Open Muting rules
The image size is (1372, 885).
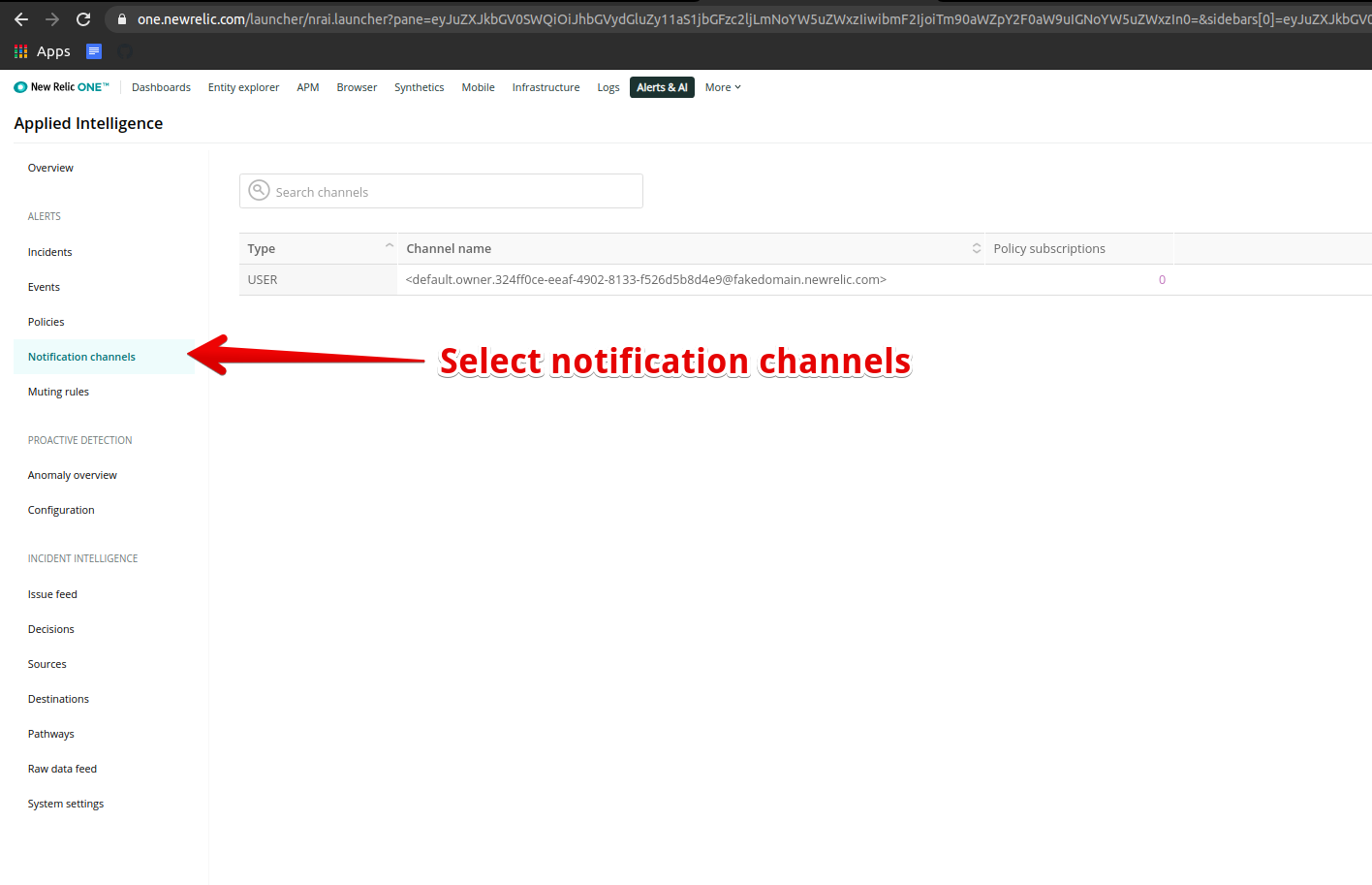[x=58, y=392]
